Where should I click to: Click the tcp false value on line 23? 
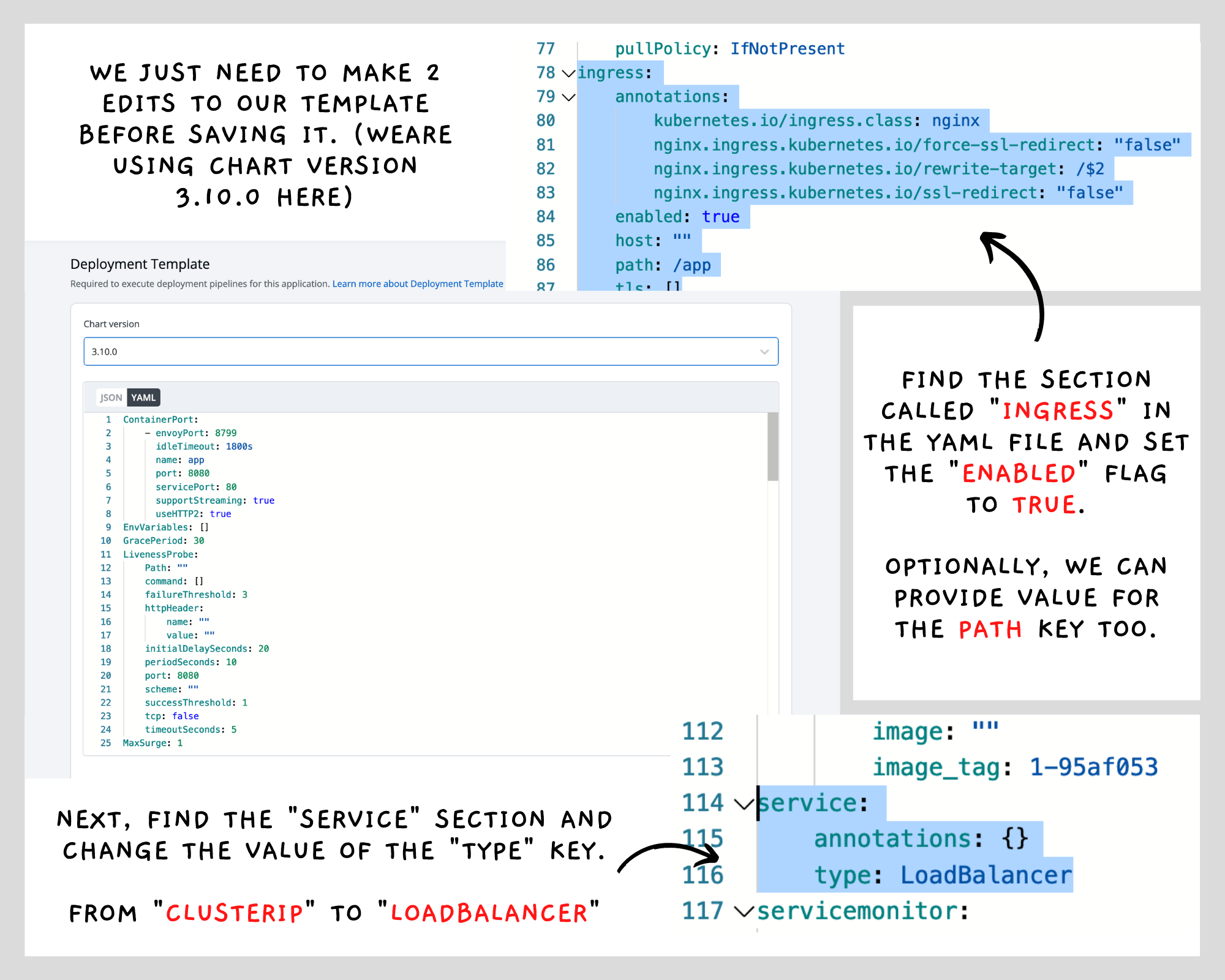(x=185, y=716)
